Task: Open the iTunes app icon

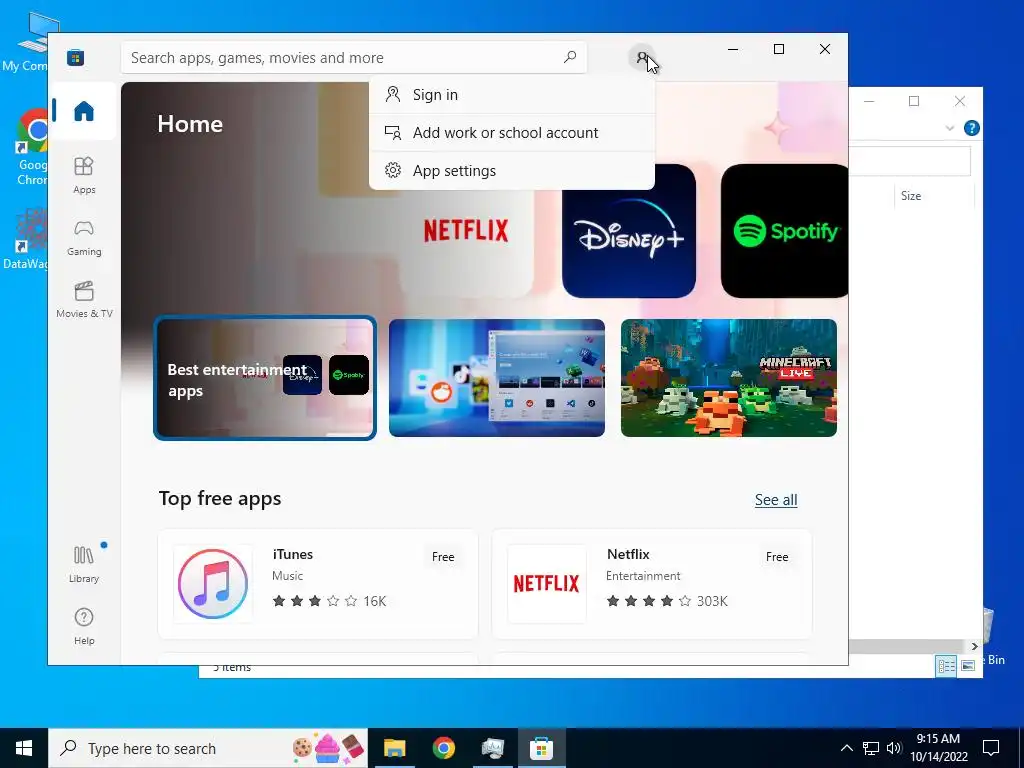Action: 212,583
